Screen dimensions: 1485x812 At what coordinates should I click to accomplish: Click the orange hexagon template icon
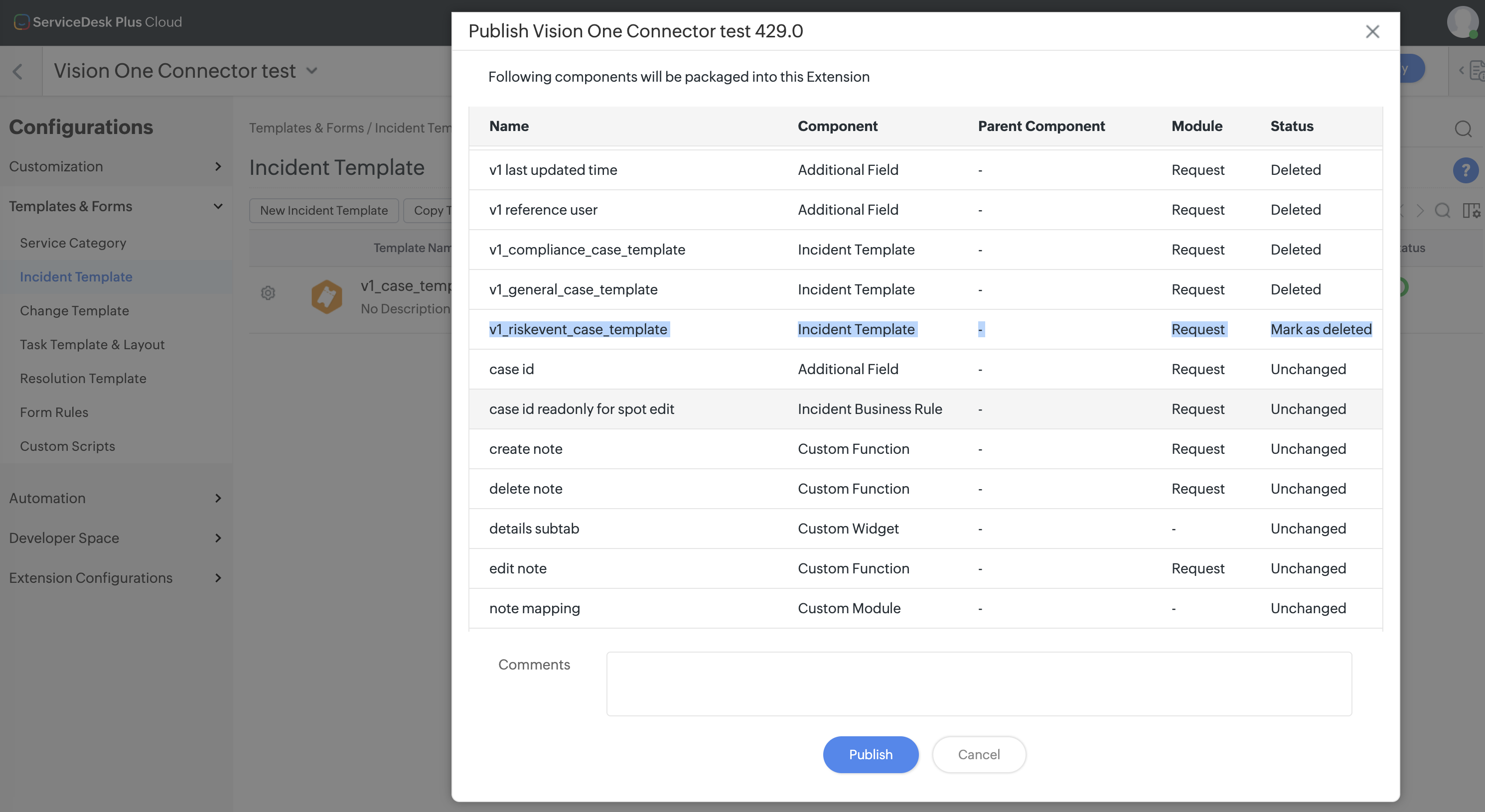(326, 296)
